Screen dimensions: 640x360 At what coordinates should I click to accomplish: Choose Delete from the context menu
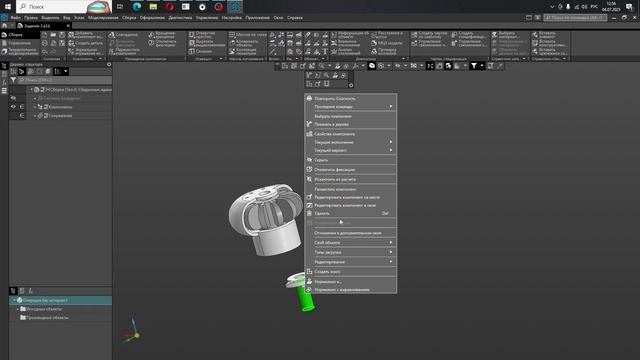click(x=351, y=213)
